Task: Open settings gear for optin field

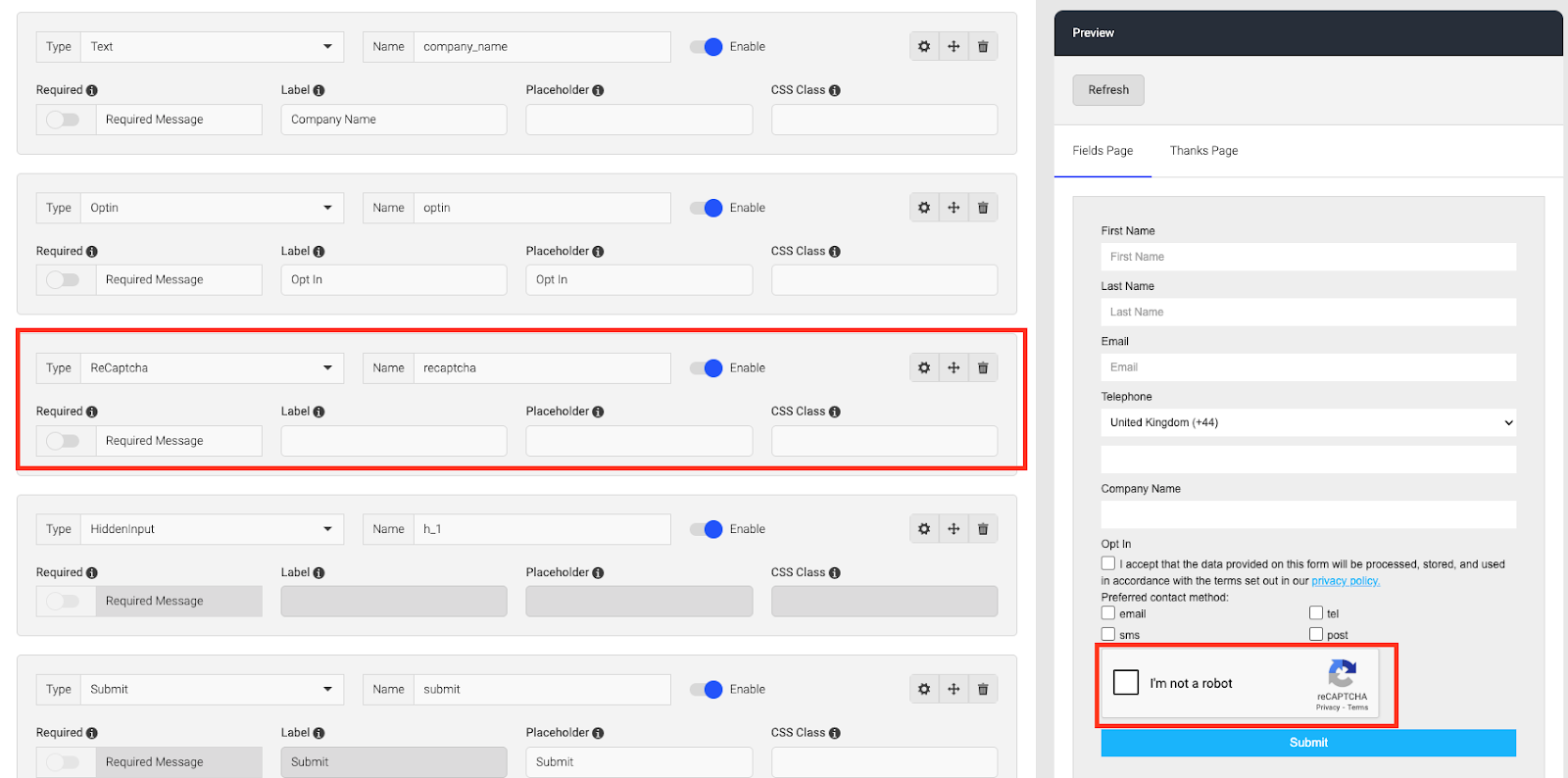Action: coord(924,208)
